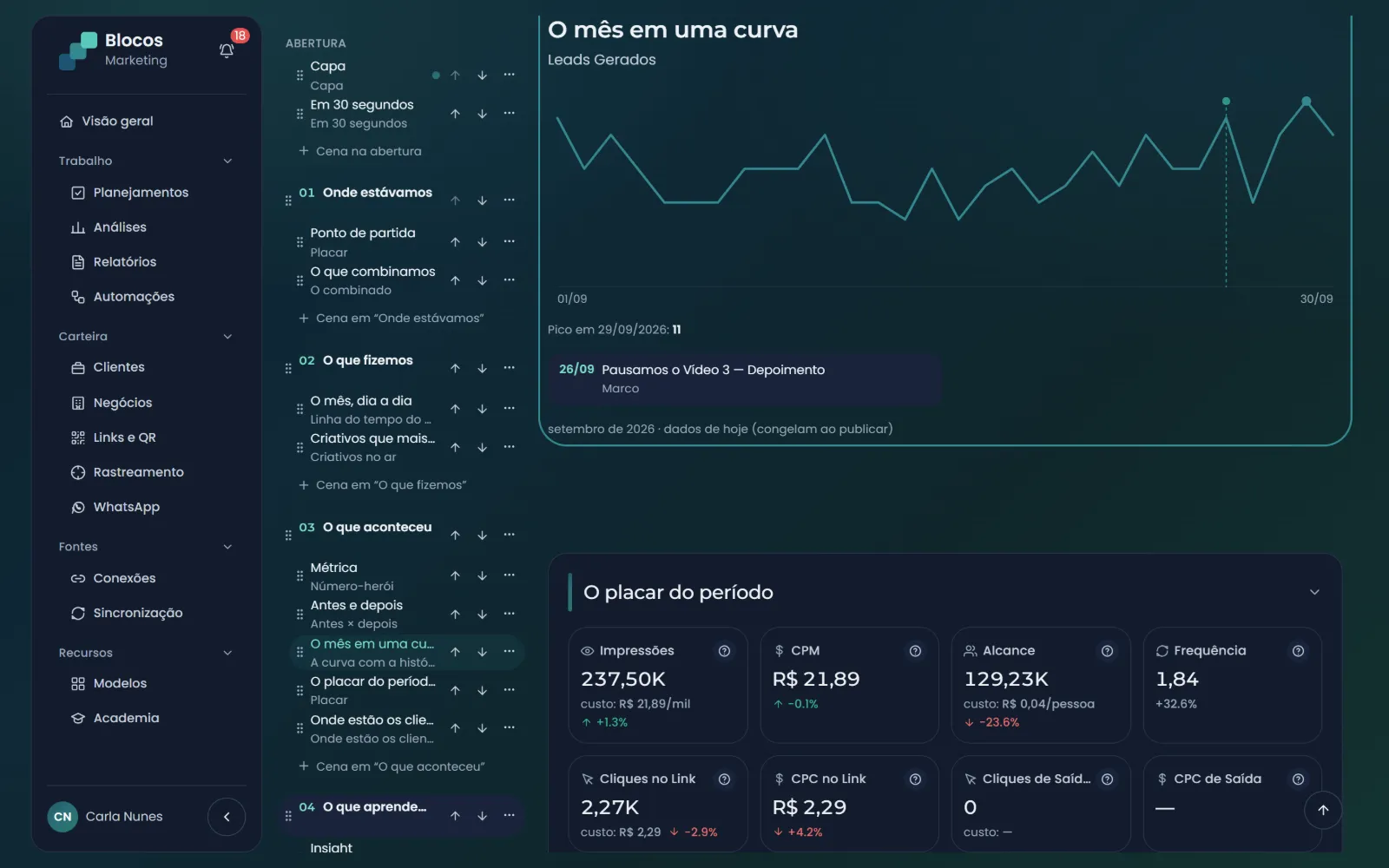Move Onde estávamos section down
The width and height of the screenshot is (1389, 868).
(x=482, y=201)
